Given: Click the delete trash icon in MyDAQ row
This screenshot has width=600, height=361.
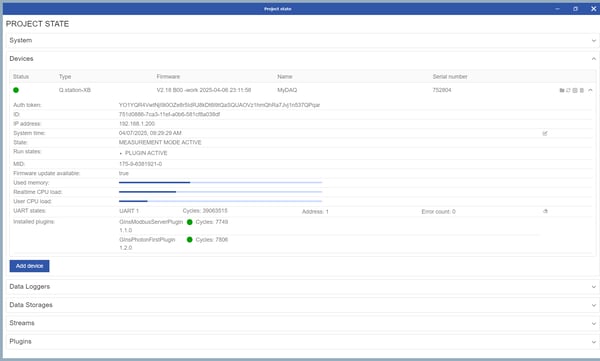Looking at the screenshot, I should 582,90.
